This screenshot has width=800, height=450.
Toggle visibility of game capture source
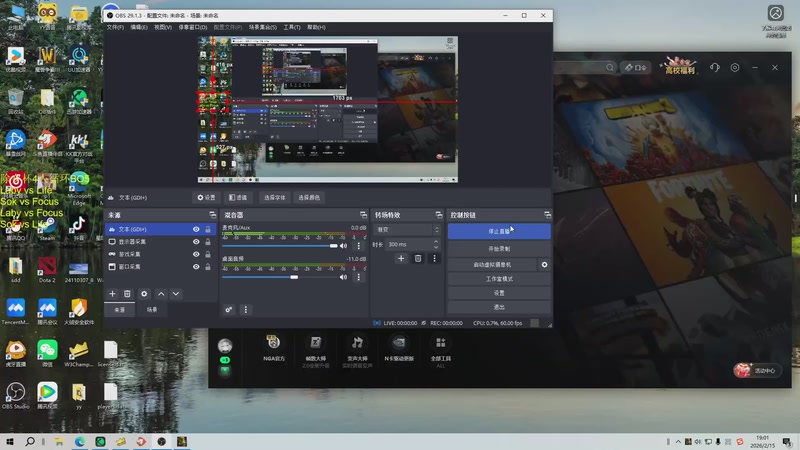tap(196, 254)
